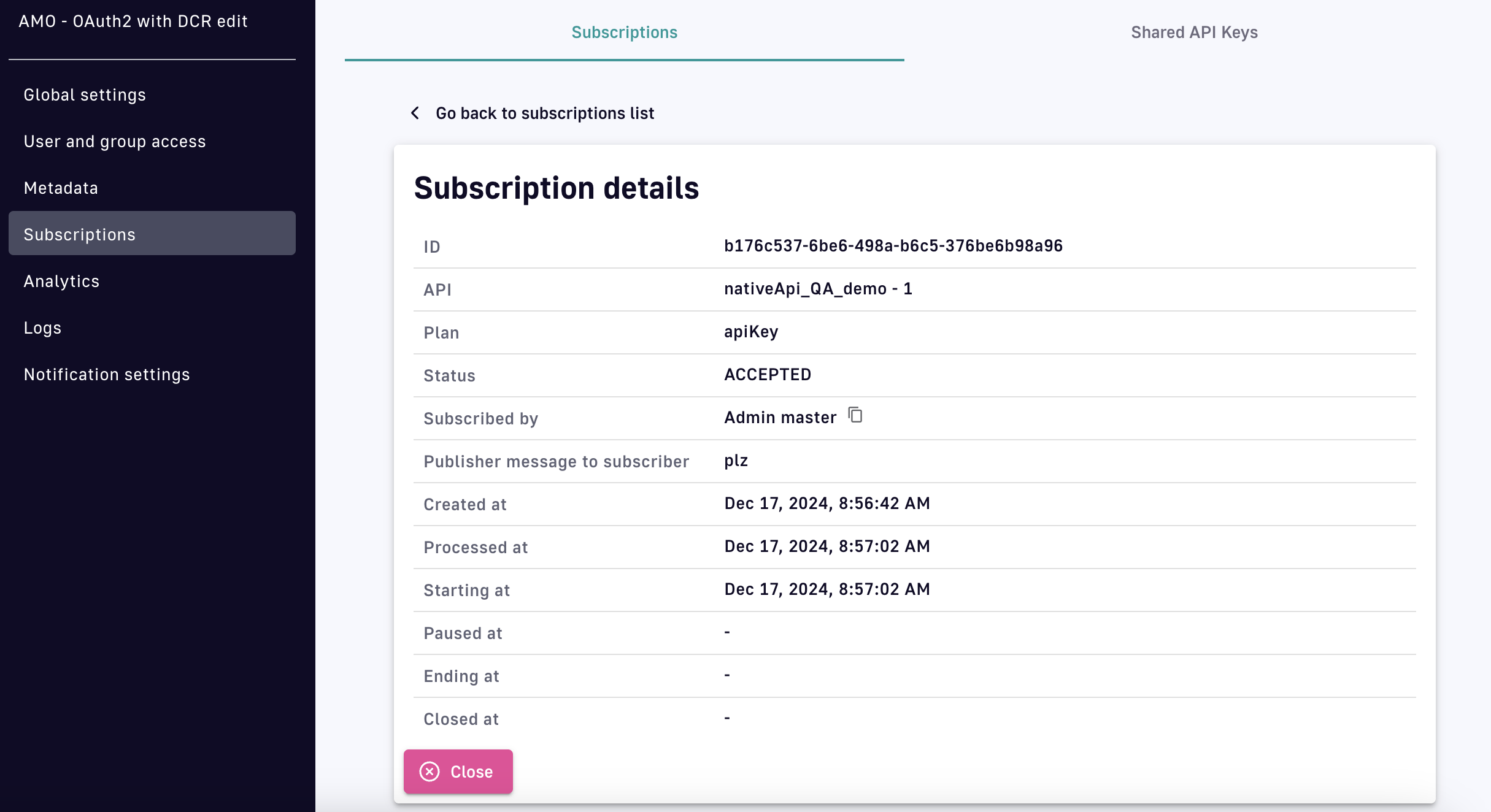Click the nativeApi_QA_demo API name
Viewport: 1491px width, 812px height.
[x=818, y=289]
